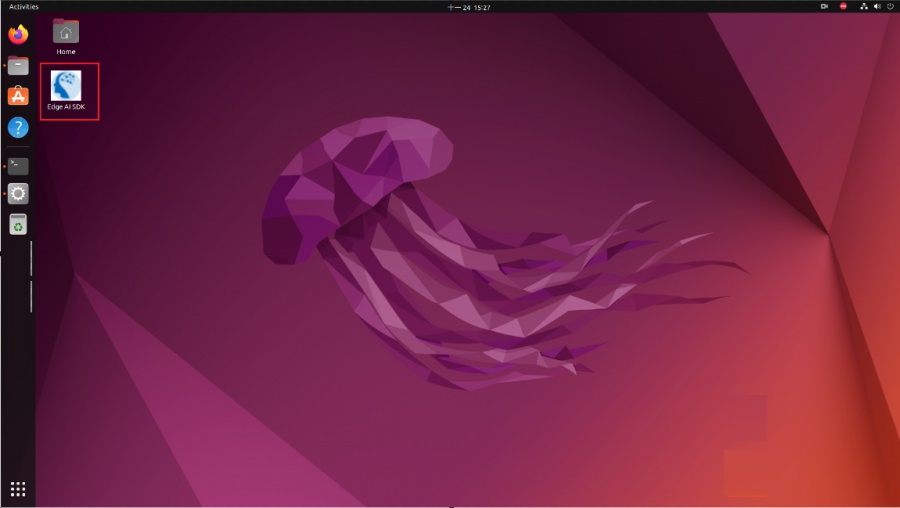
Task: Launch Terminal from the dock
Action: [x=18, y=166]
